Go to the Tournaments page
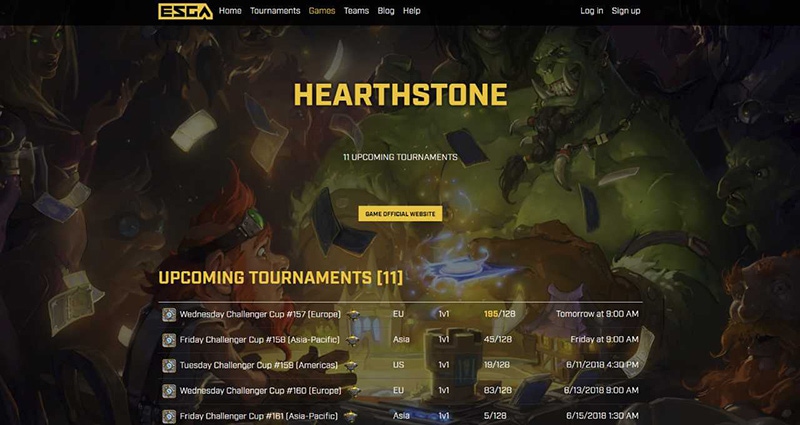This screenshot has height=425, width=800. point(275,11)
